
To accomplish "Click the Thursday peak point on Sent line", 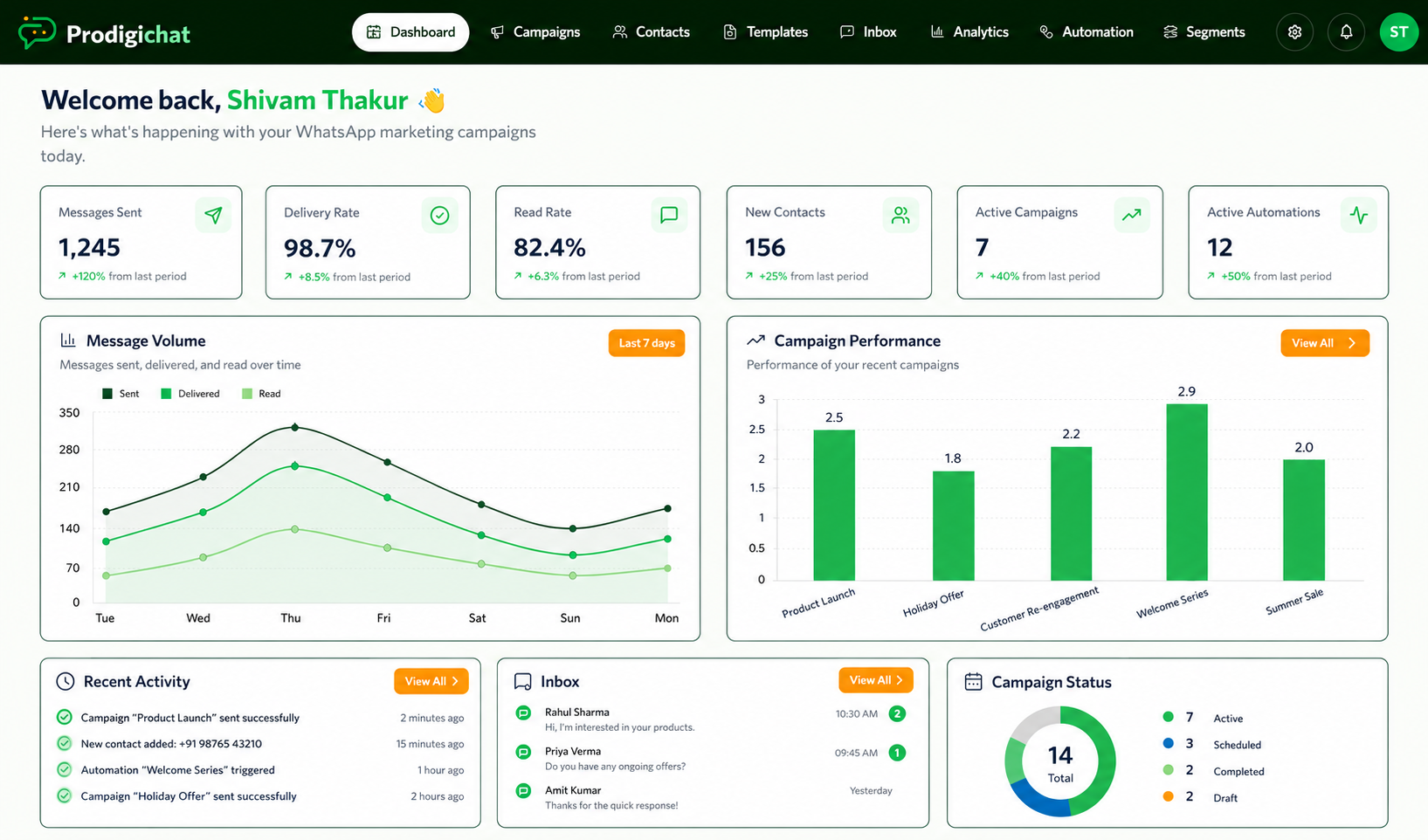I will coord(295,427).
